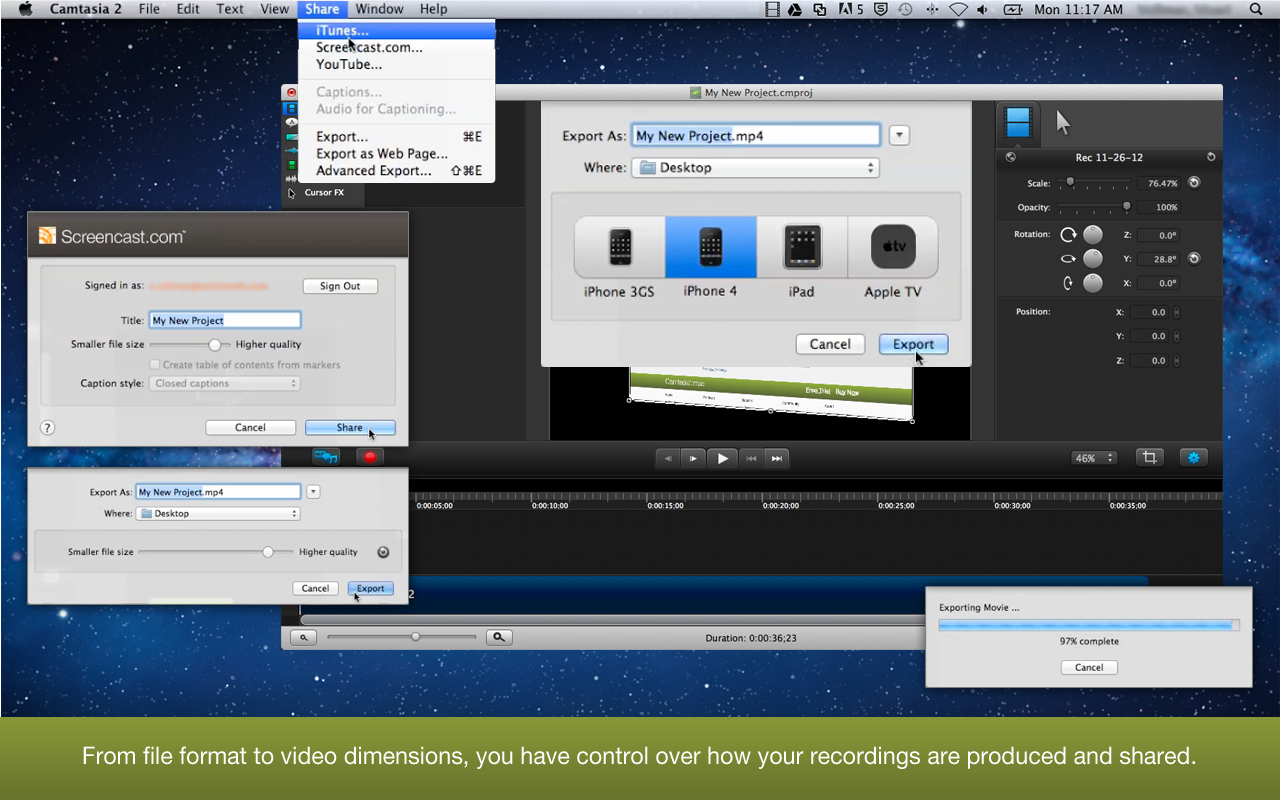Click the red record button
This screenshot has height=800, width=1280.
[370, 457]
